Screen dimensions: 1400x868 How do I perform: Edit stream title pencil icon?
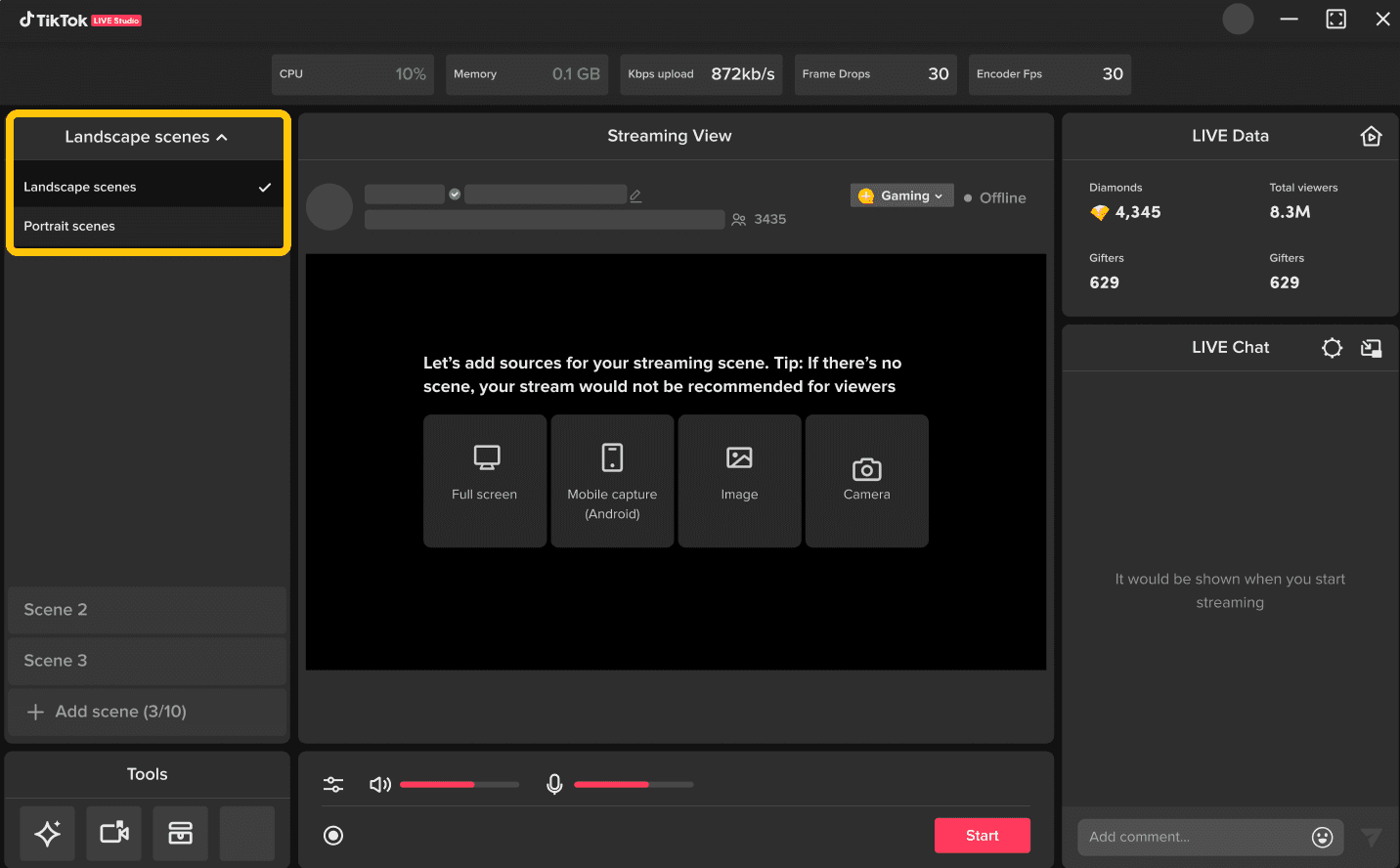click(x=635, y=195)
